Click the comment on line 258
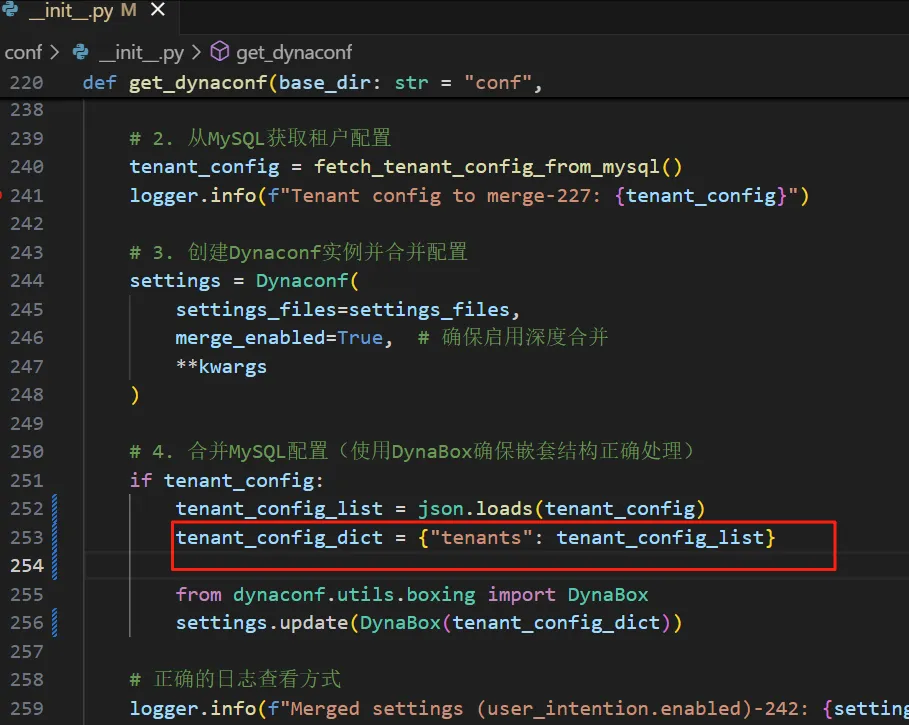 (x=235, y=679)
